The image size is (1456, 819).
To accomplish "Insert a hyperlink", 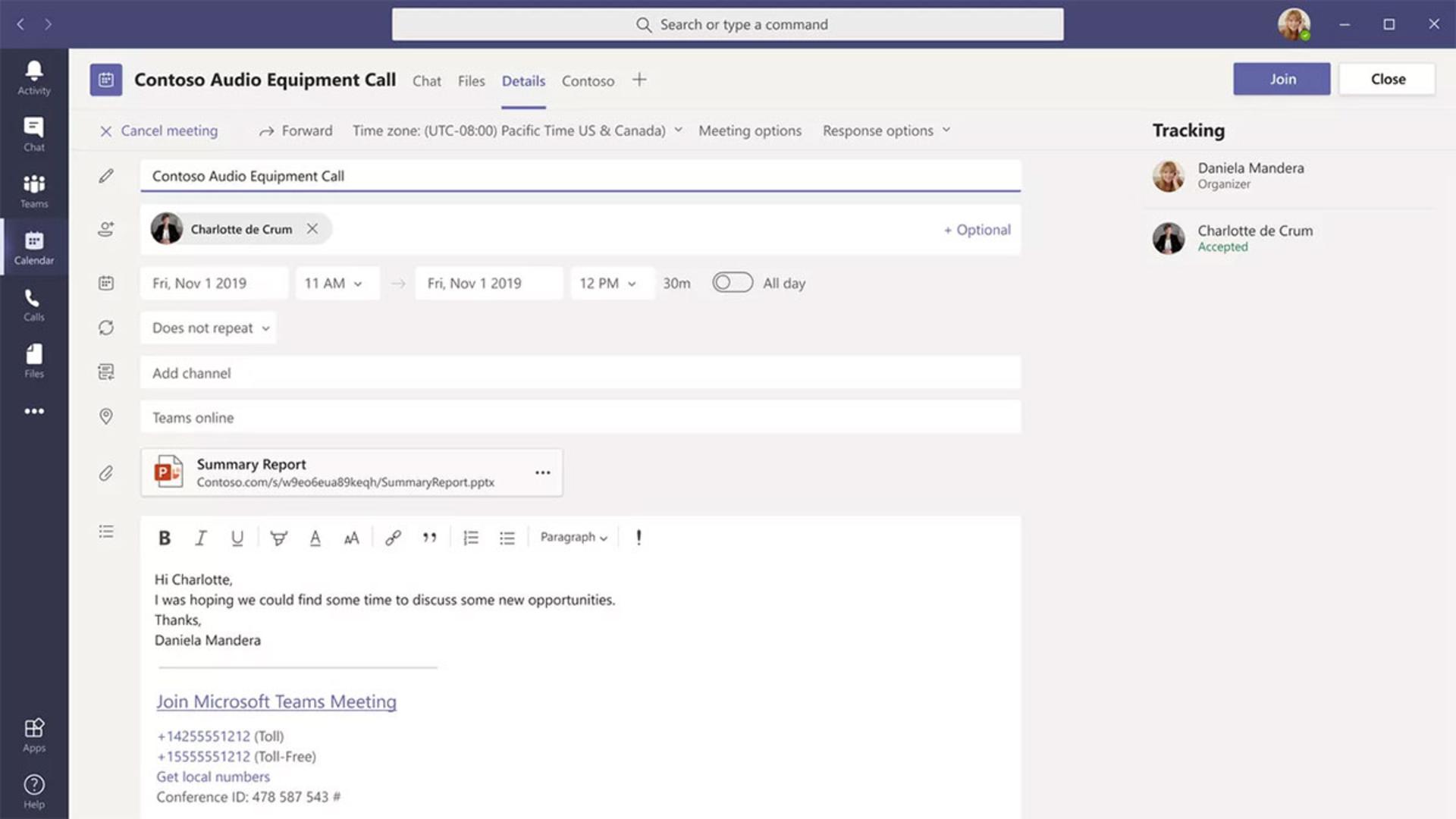I will tap(393, 538).
